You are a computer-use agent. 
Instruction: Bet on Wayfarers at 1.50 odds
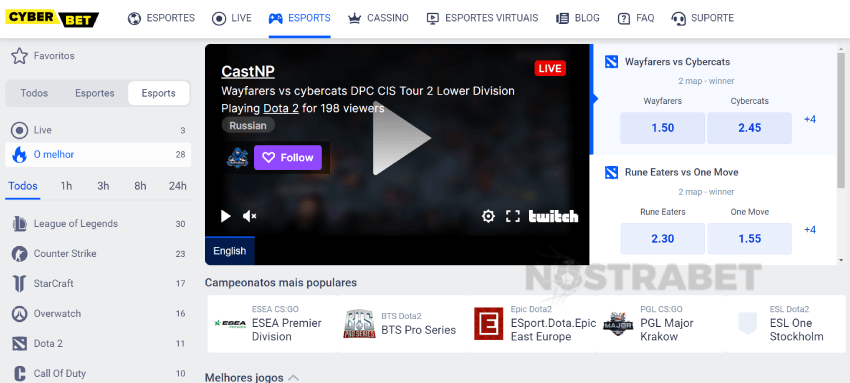click(x=662, y=128)
